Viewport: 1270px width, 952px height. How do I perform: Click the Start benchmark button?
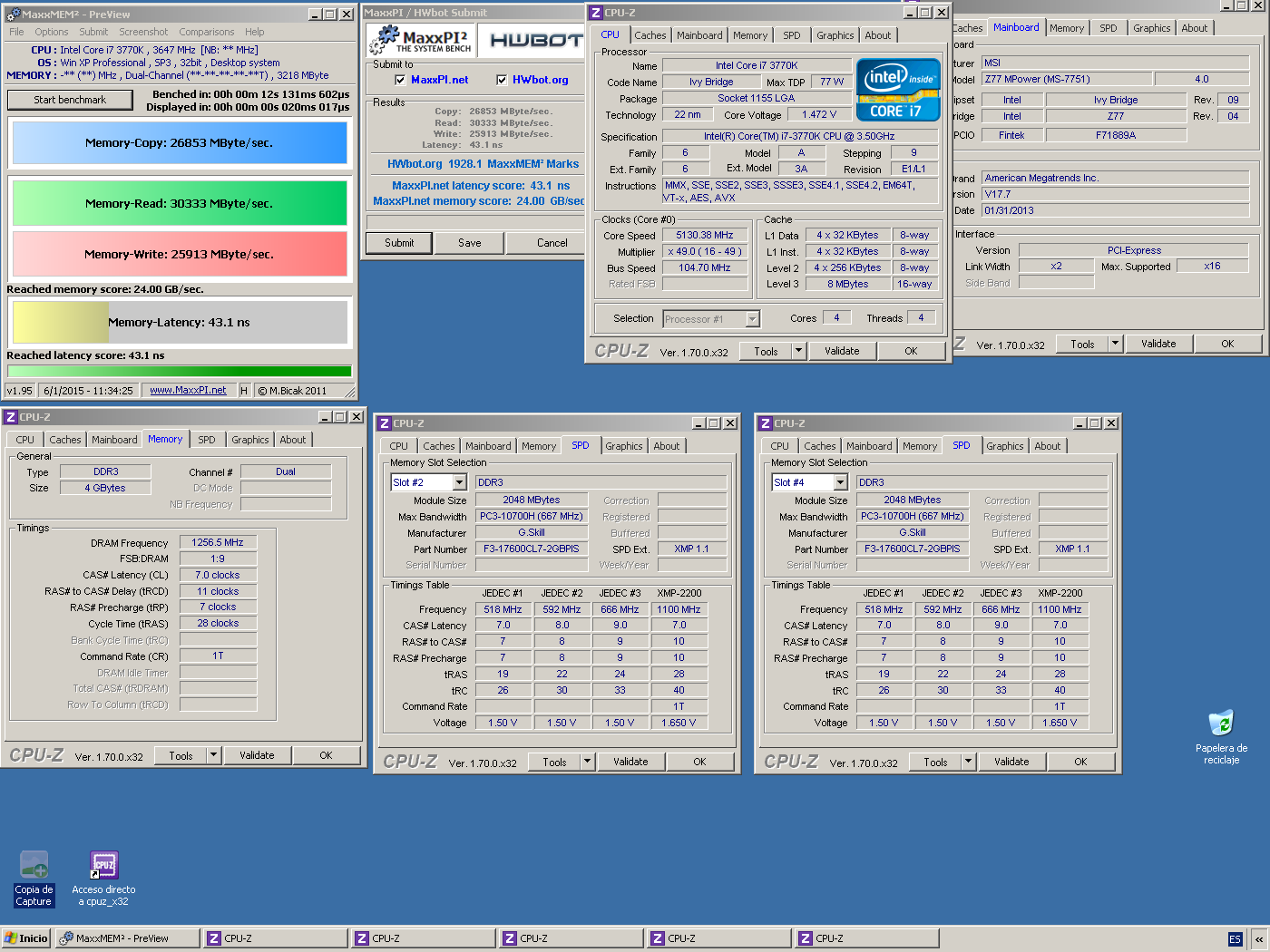70,100
